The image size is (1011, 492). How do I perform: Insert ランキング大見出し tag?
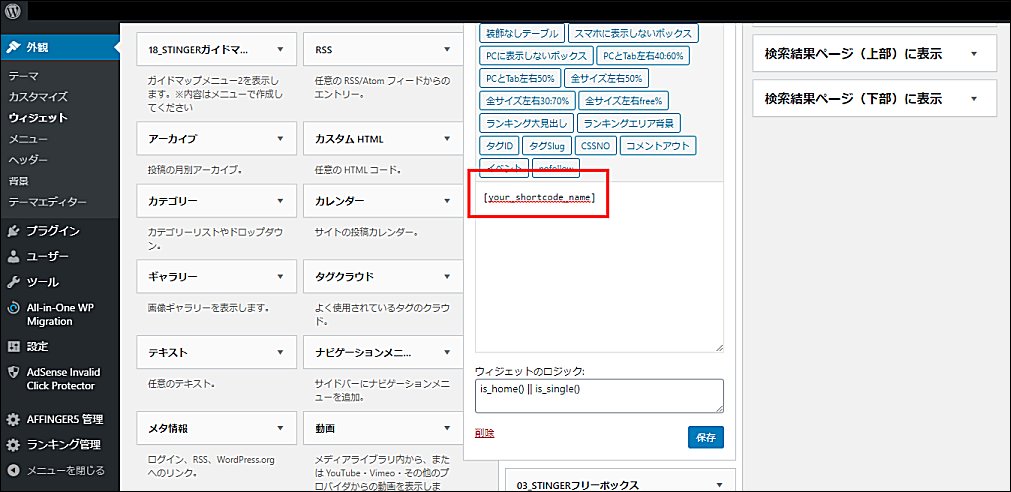[x=526, y=123]
